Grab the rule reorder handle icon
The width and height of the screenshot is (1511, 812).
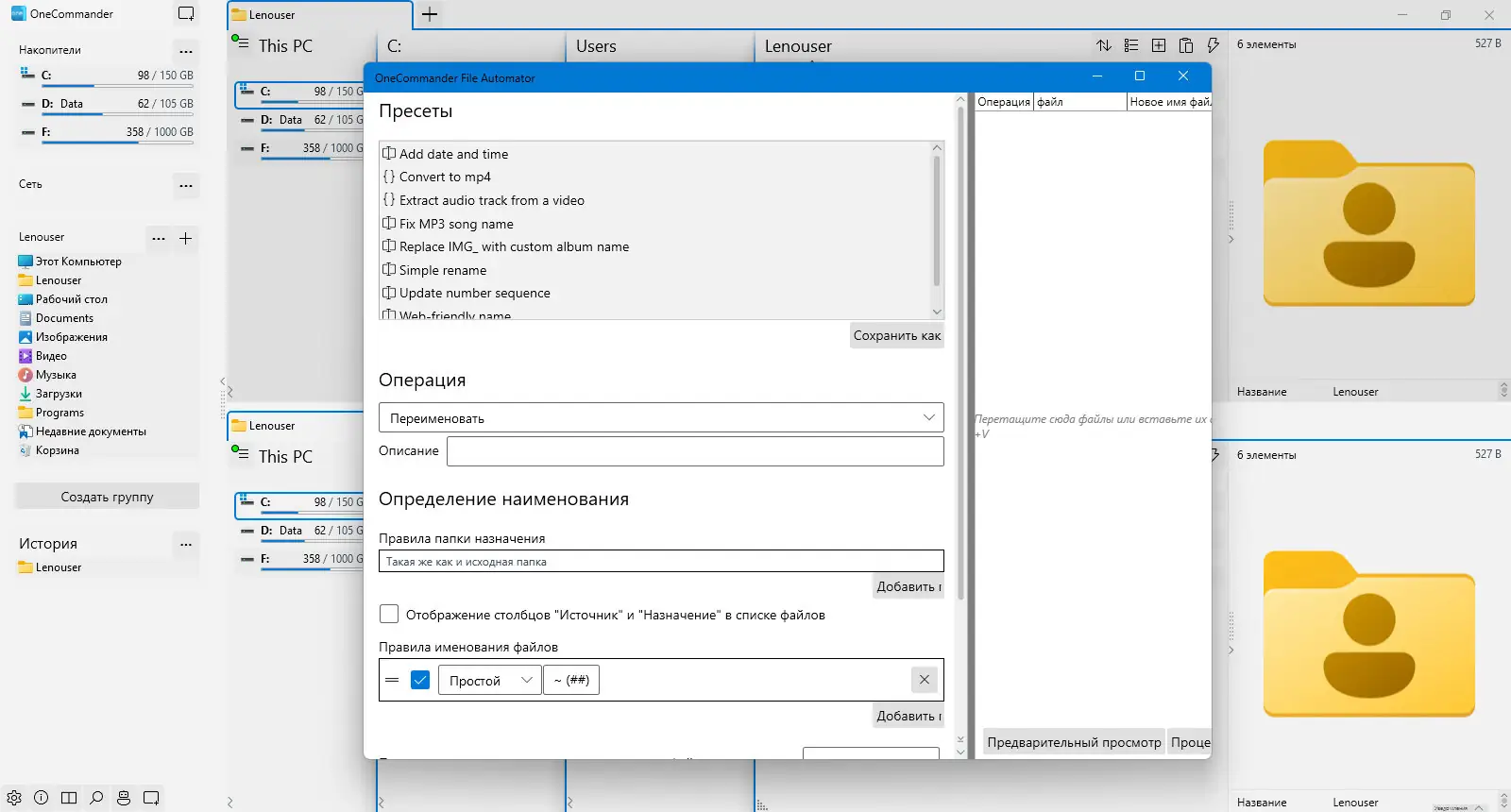click(x=392, y=680)
